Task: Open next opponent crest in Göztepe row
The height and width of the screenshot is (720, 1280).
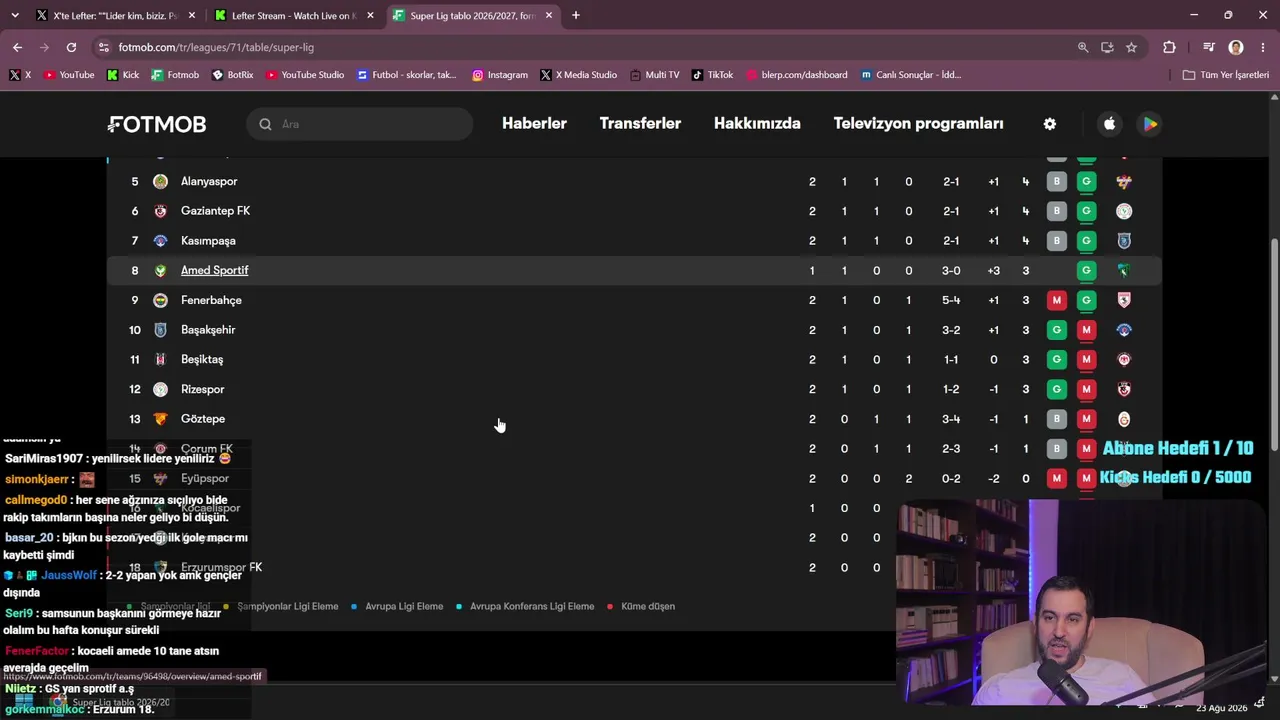Action: point(1124,419)
